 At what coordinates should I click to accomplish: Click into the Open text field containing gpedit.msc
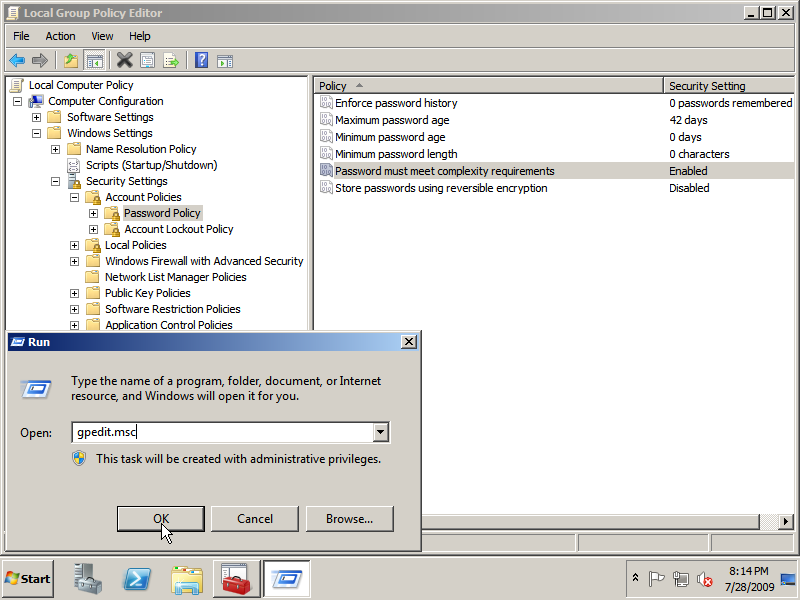point(222,432)
